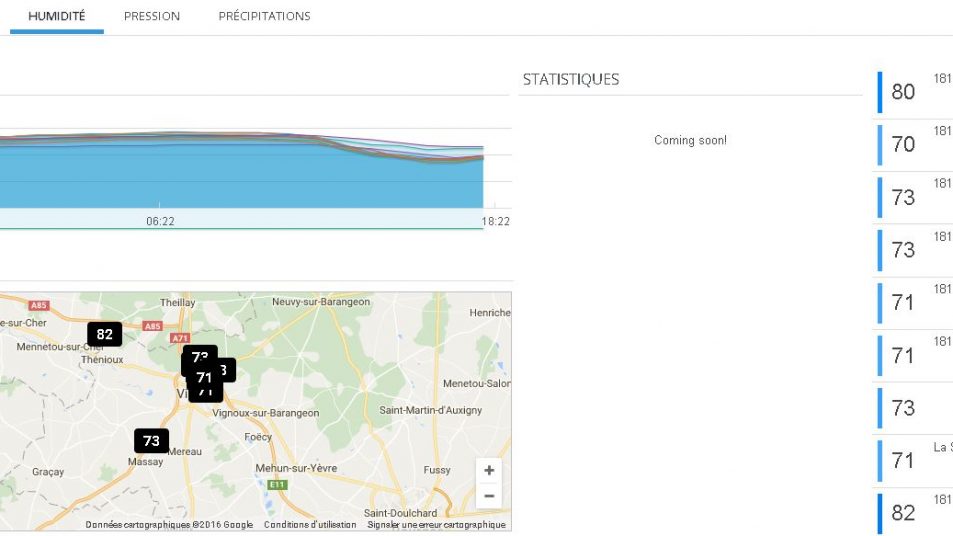Click the STATISTIQUES section heading
This screenshot has width=953, height=536.
click(571, 79)
